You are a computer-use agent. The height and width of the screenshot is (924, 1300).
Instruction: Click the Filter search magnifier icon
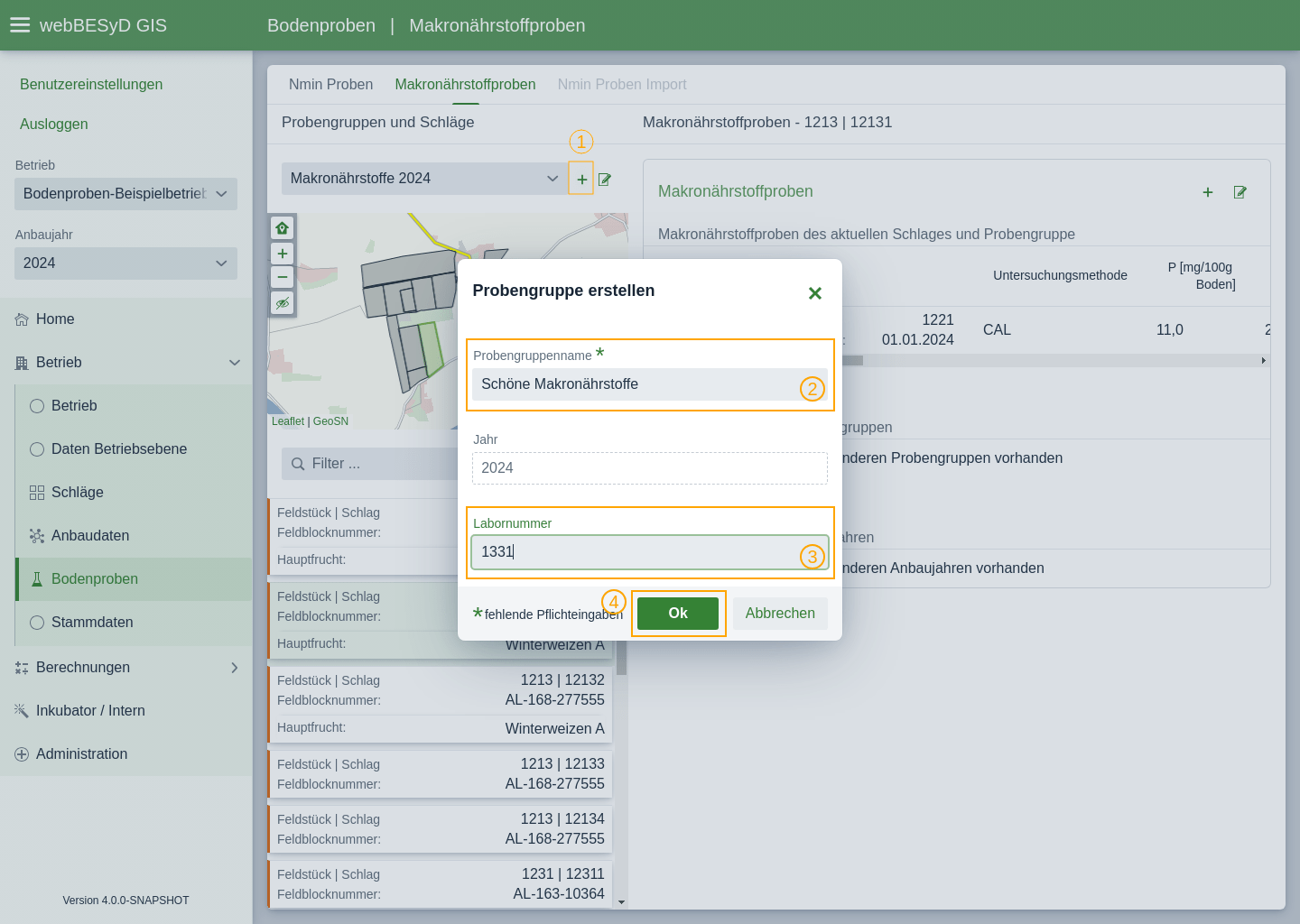click(298, 464)
